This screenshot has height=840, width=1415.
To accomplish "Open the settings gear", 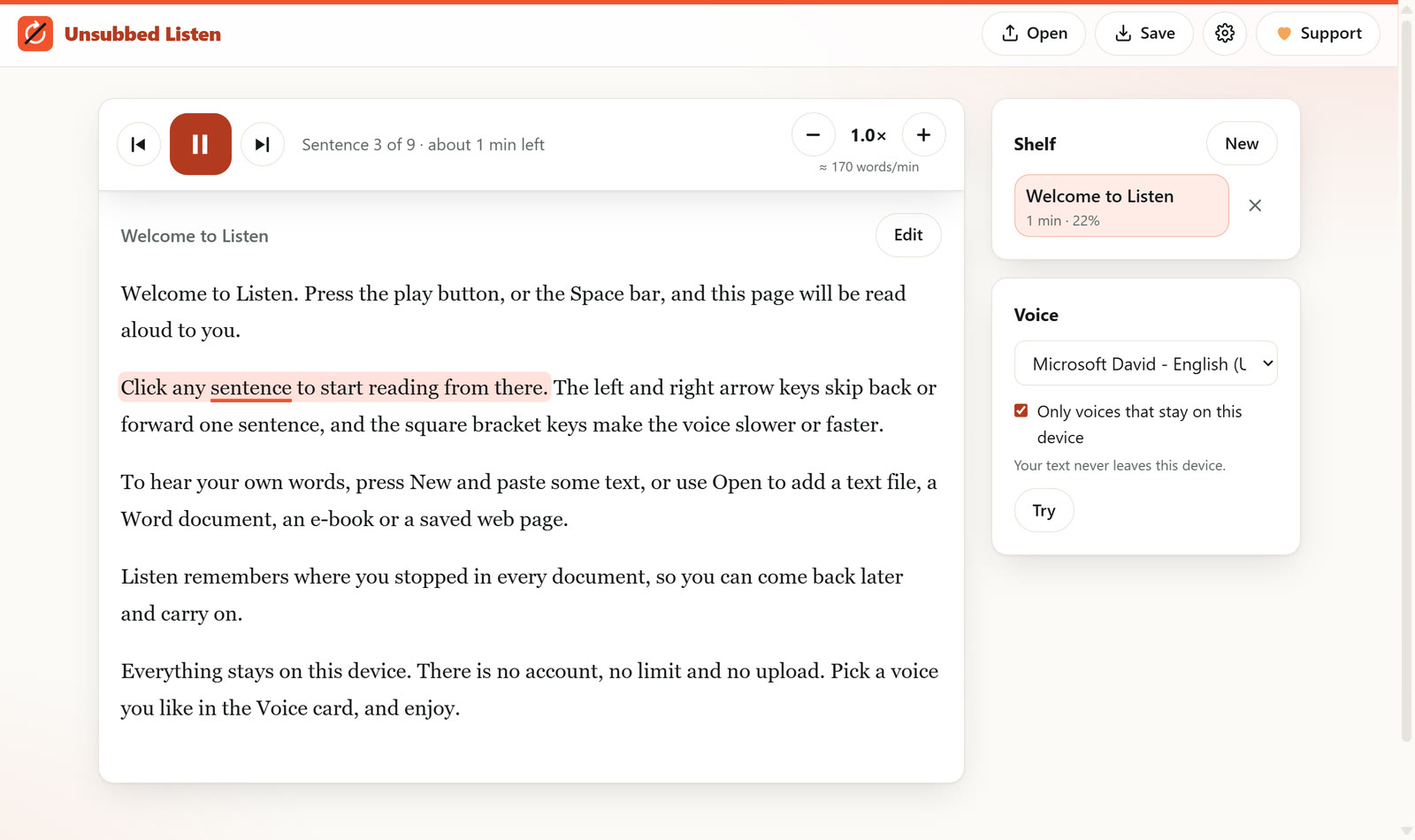I will click(1225, 34).
